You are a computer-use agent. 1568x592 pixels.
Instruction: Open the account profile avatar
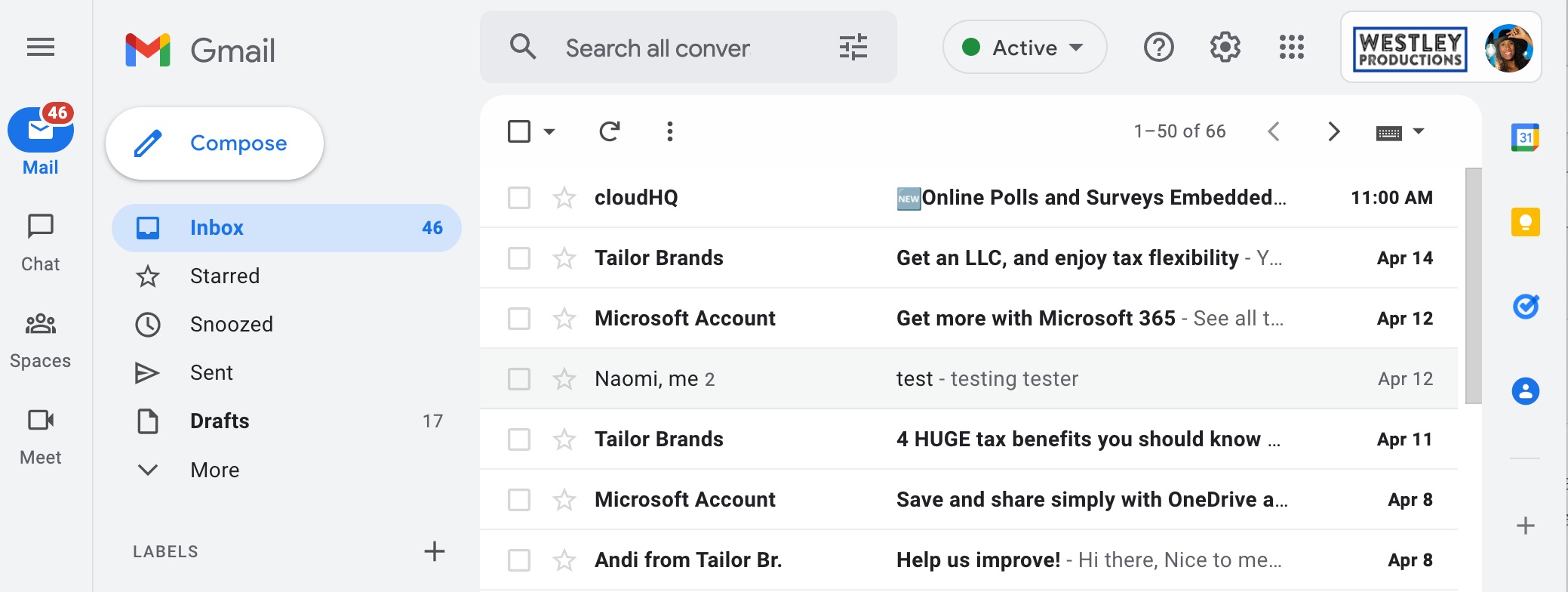[x=1508, y=48]
